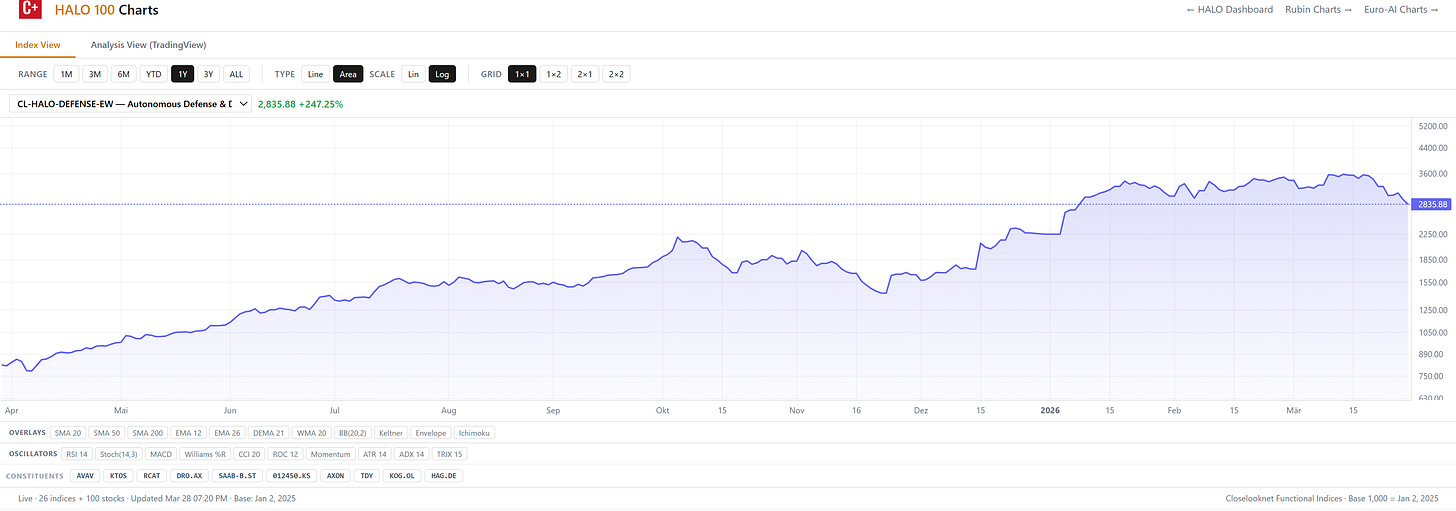This screenshot has height=511, width=1456.
Task: Set range to 6M
Action: [x=123, y=74]
